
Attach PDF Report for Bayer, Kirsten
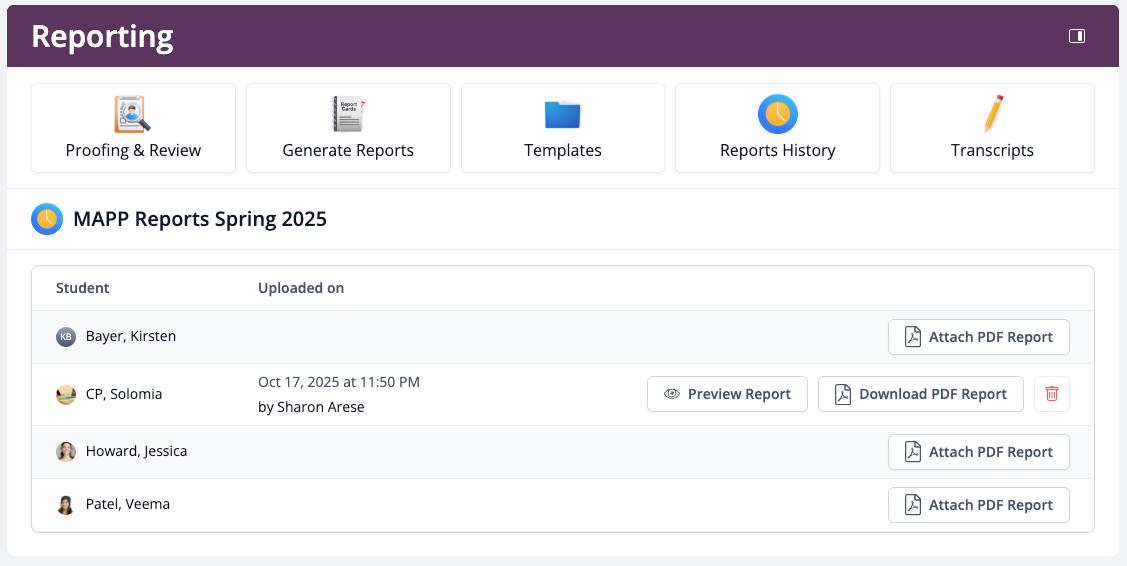pyautogui.click(x=978, y=337)
